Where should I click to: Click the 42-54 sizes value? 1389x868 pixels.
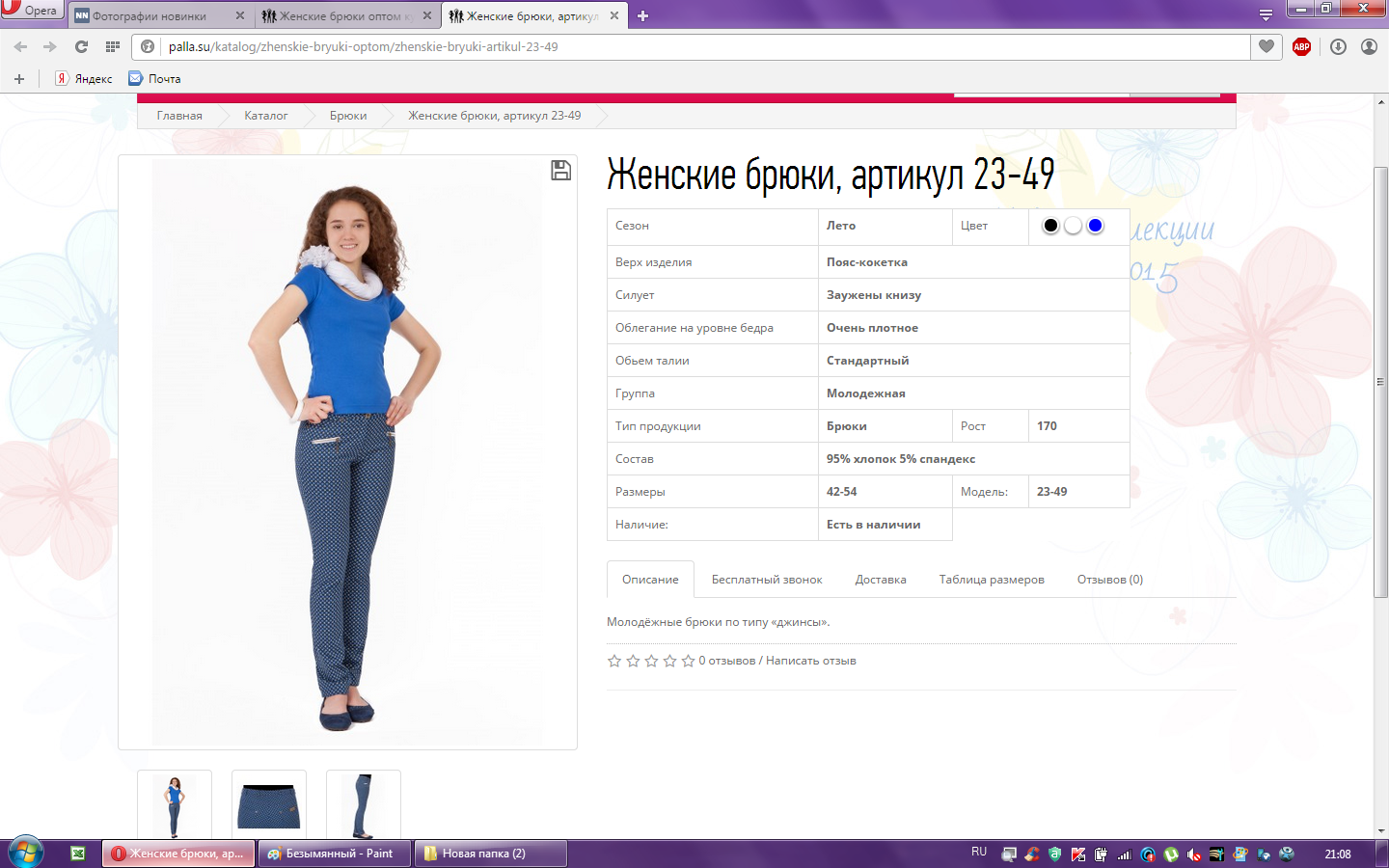tap(842, 492)
